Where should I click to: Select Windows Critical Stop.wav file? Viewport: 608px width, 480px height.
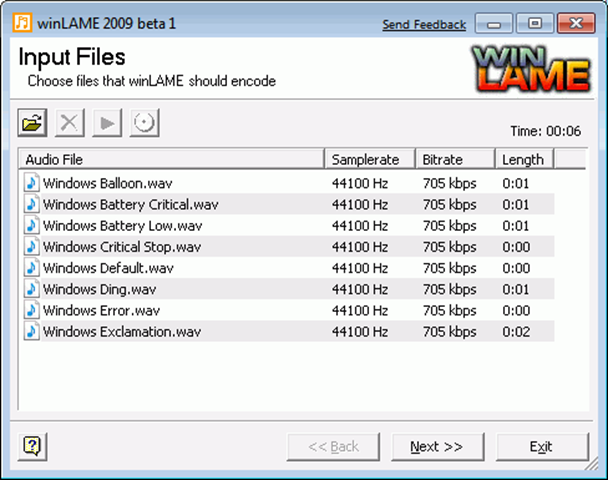click(x=122, y=247)
